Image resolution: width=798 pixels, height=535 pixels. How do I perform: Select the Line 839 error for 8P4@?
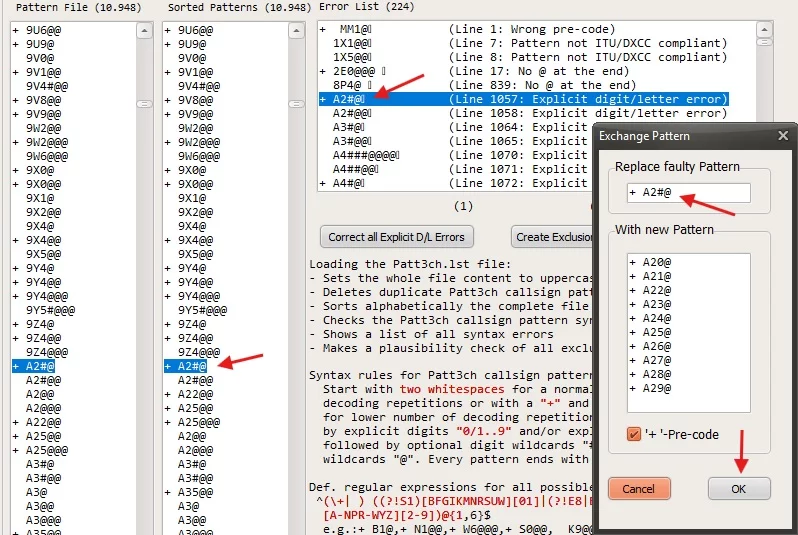(x=523, y=85)
